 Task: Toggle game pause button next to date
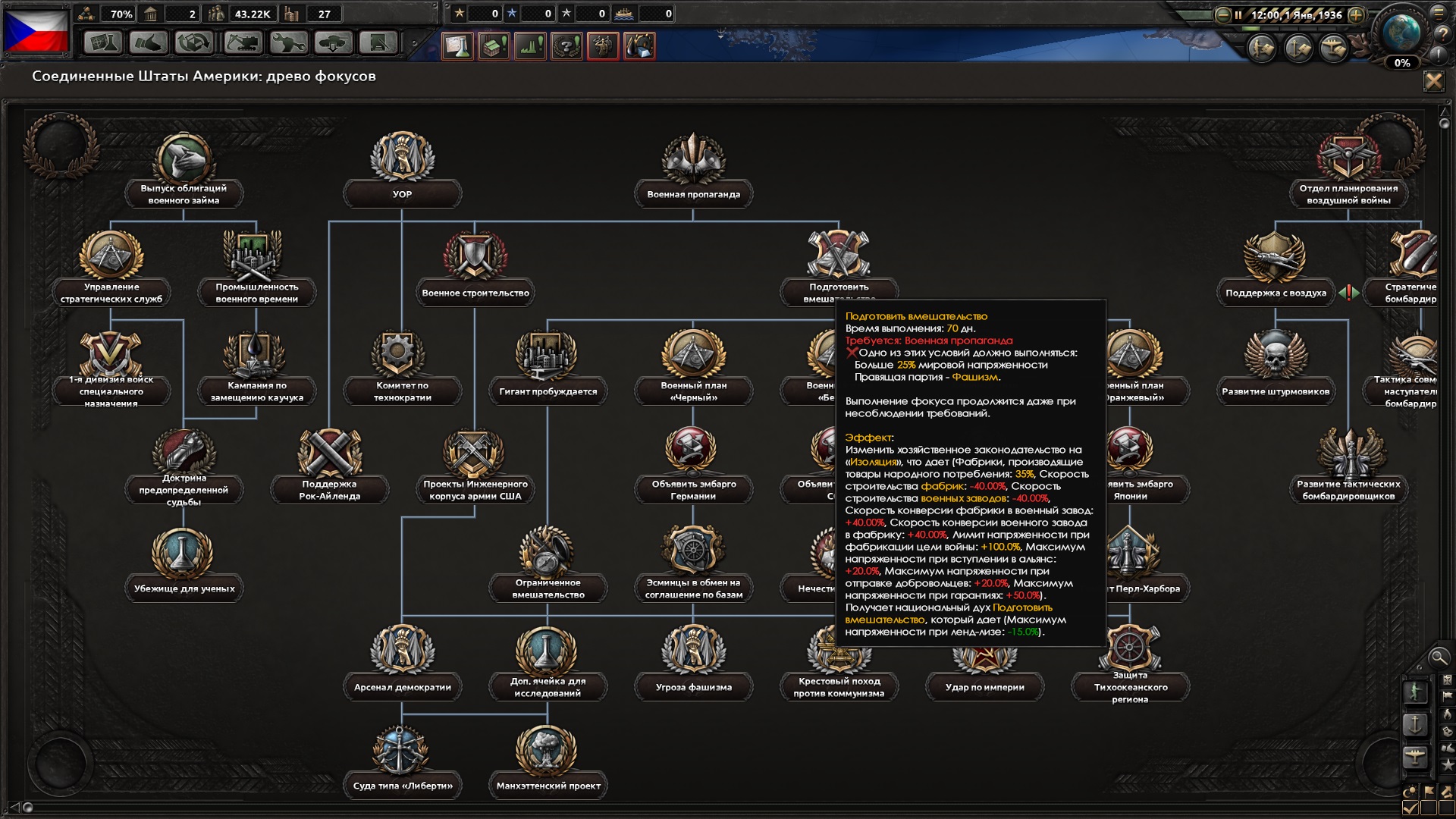[x=1238, y=14]
